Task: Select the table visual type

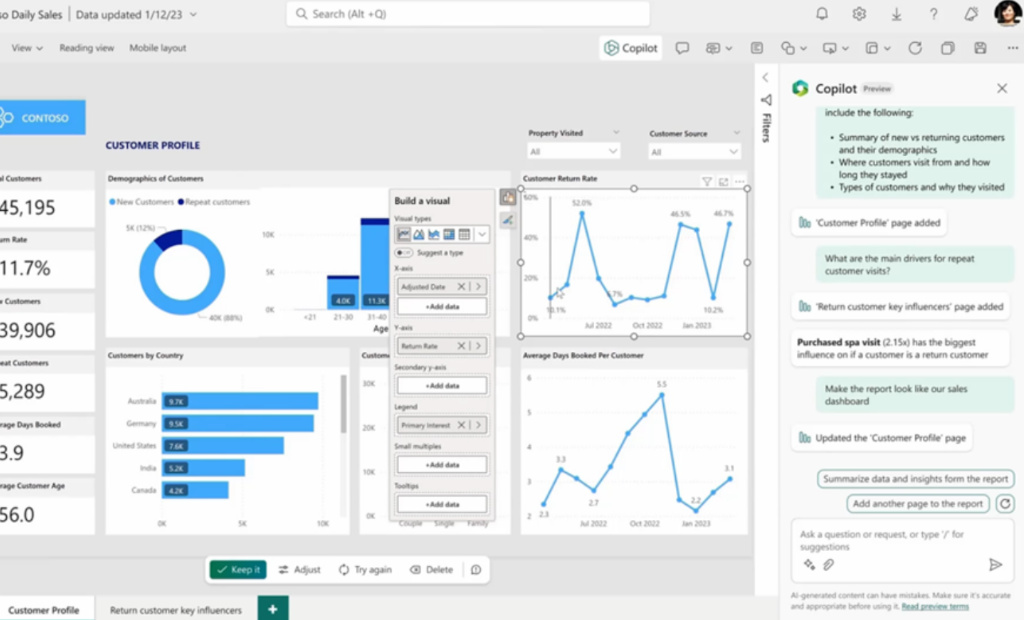Action: coord(464,235)
